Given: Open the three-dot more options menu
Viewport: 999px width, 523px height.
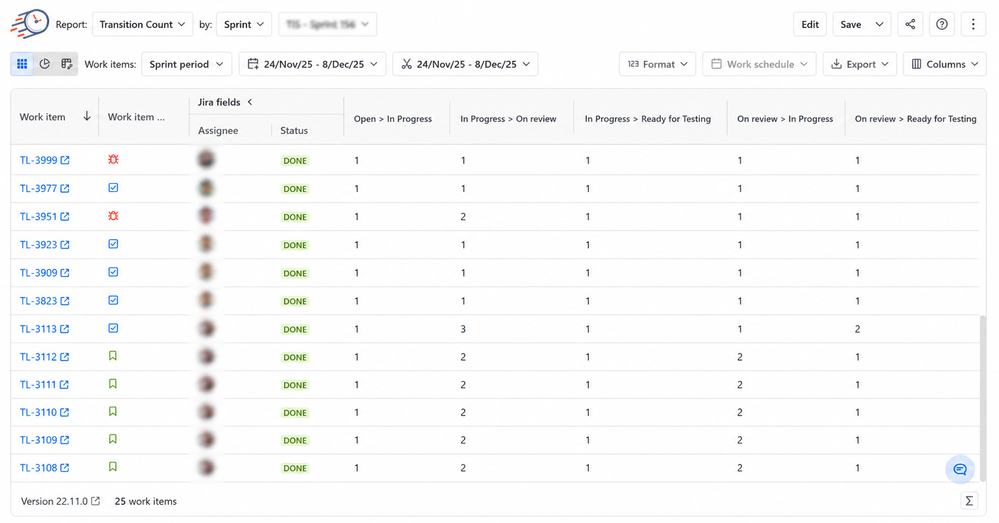Looking at the screenshot, I should pyautogui.click(x=973, y=24).
